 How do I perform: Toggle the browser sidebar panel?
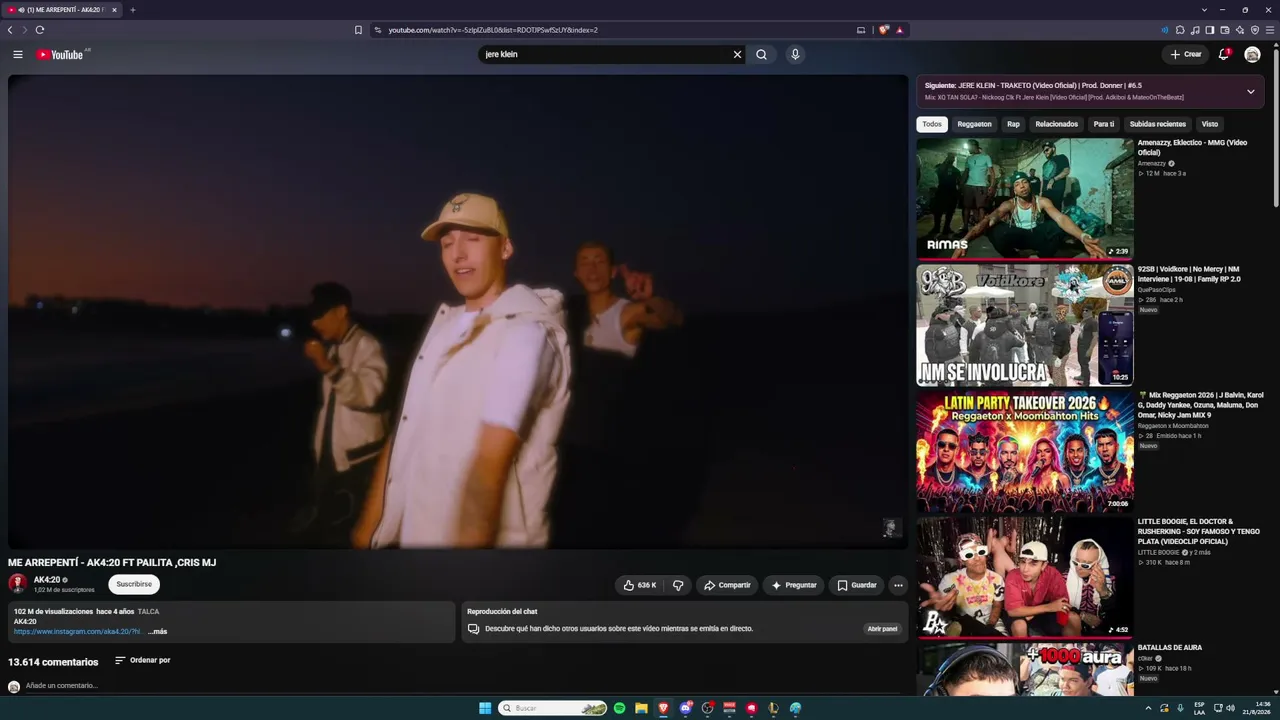[x=1210, y=30]
